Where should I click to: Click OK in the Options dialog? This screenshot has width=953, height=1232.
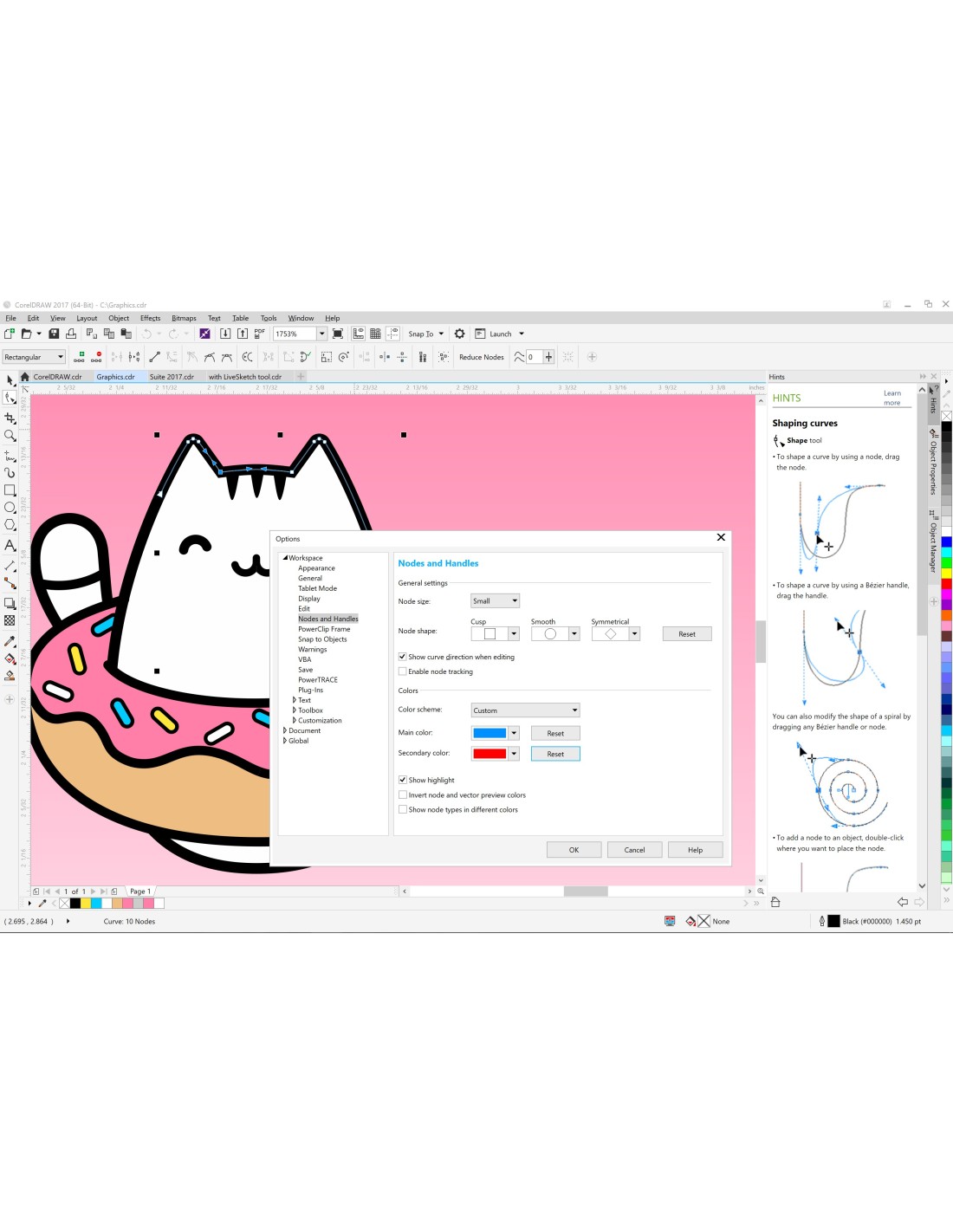point(574,850)
